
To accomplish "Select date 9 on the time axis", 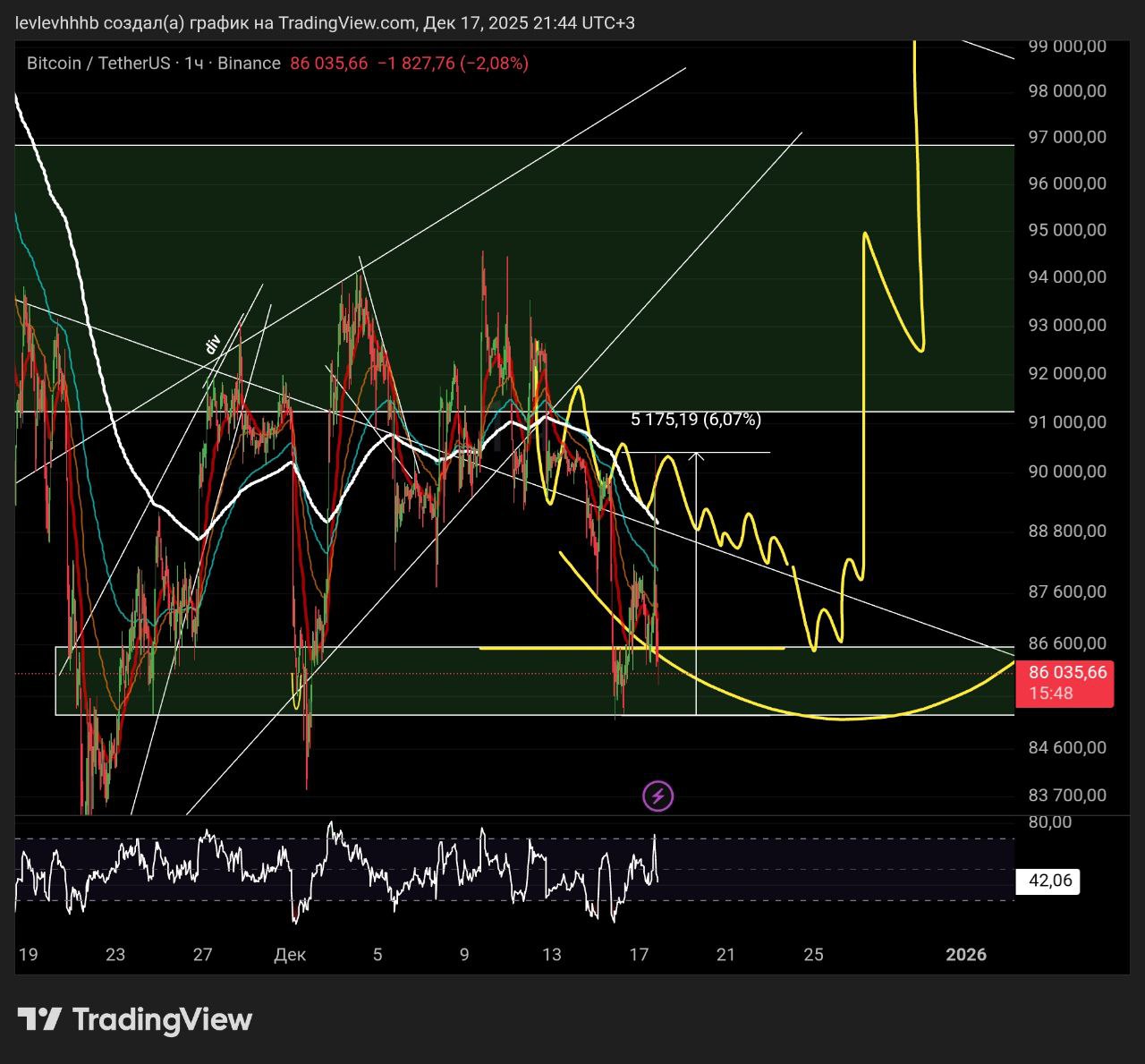I will [x=464, y=955].
